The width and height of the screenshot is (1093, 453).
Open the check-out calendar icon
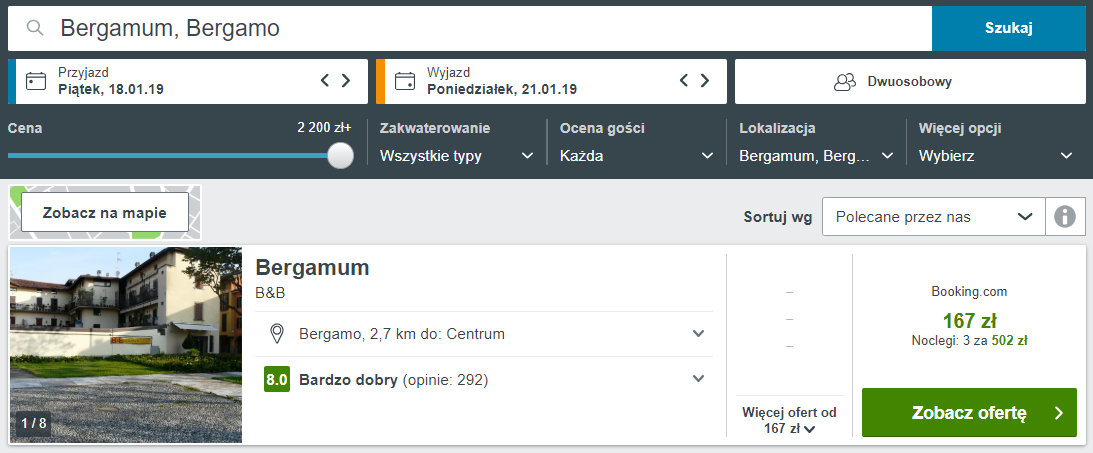404,82
